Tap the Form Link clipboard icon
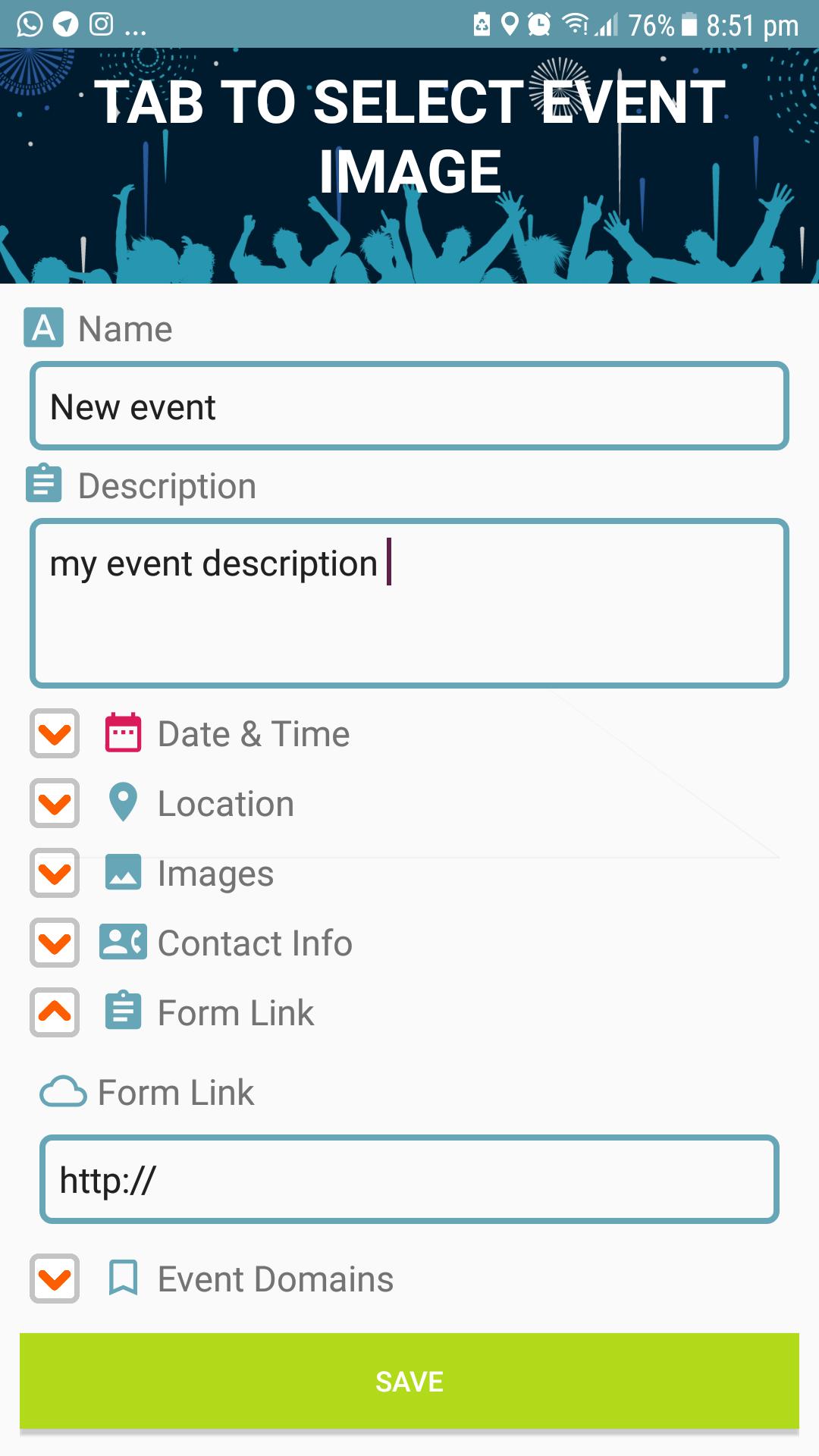 coord(123,1011)
